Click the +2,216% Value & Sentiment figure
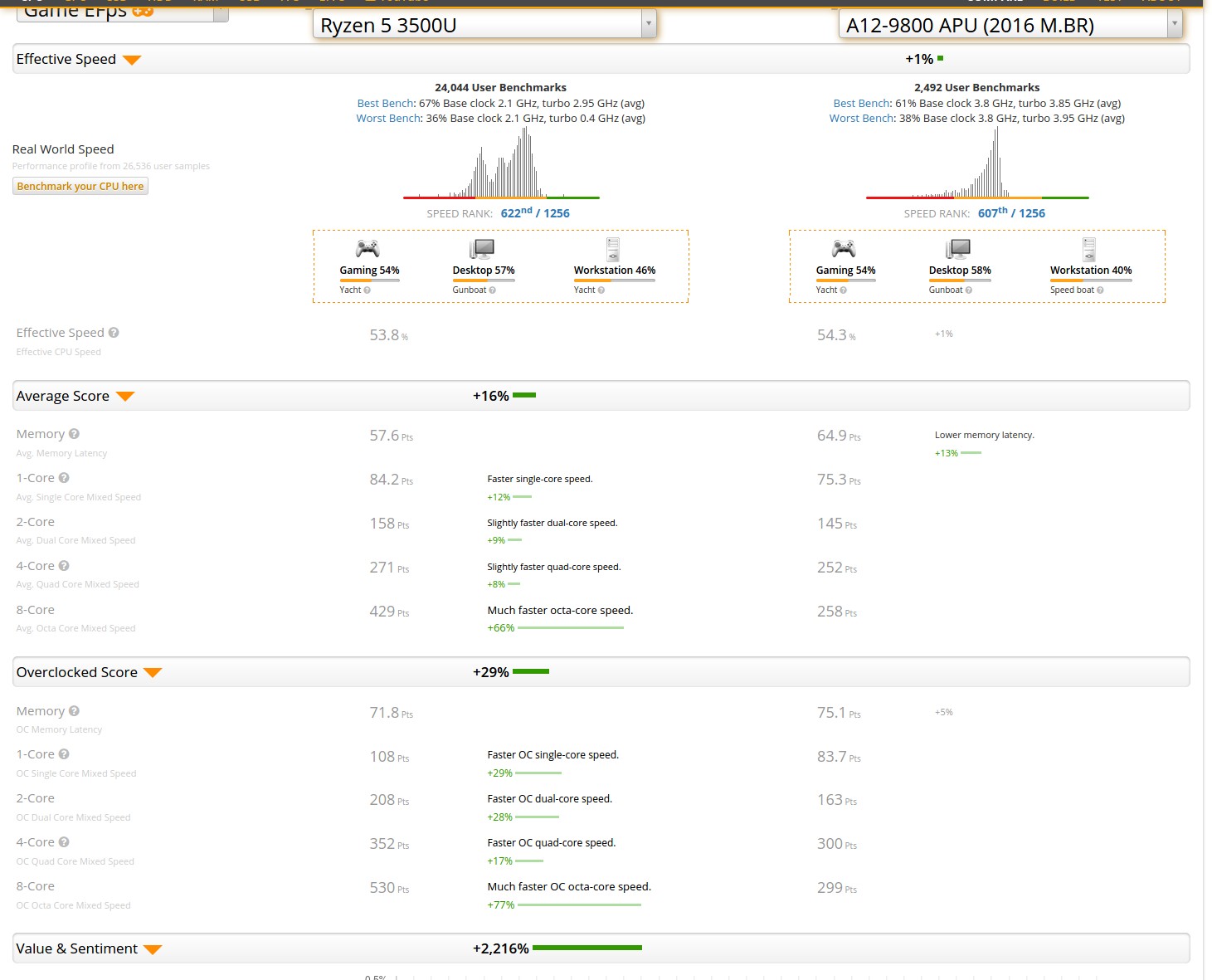This screenshot has width=1212, height=980. (501, 948)
